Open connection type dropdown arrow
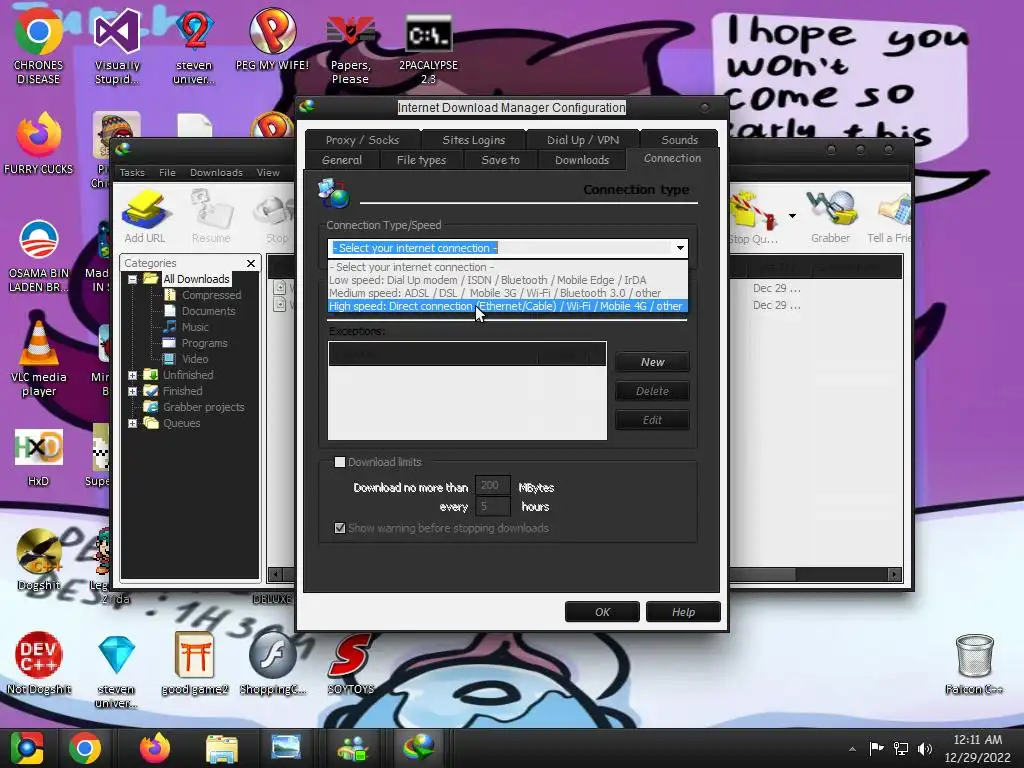The height and width of the screenshot is (768, 1024). coord(680,248)
